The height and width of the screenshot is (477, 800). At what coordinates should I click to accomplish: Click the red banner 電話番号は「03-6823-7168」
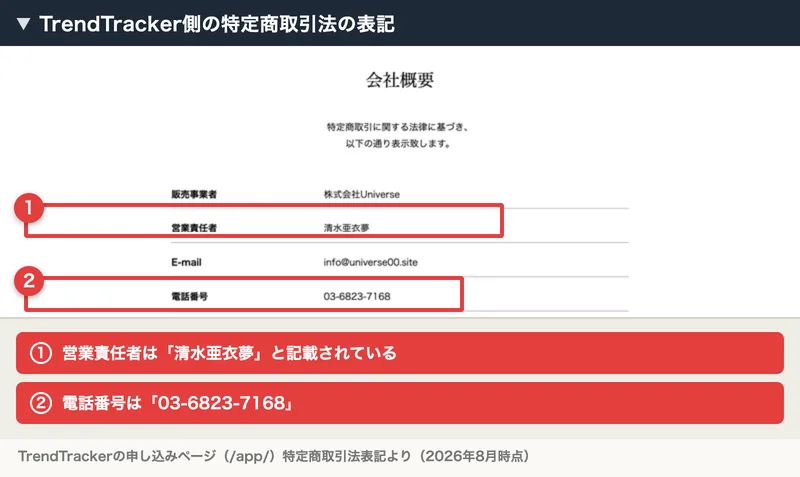399,403
